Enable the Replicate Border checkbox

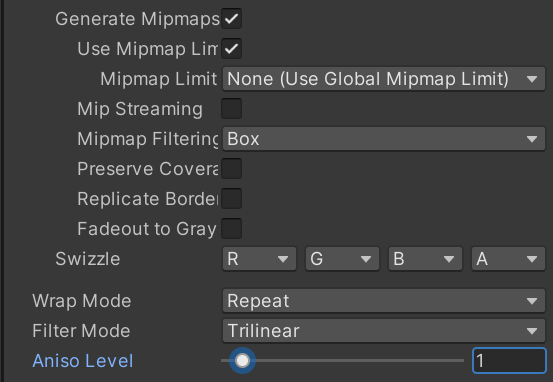click(x=231, y=199)
